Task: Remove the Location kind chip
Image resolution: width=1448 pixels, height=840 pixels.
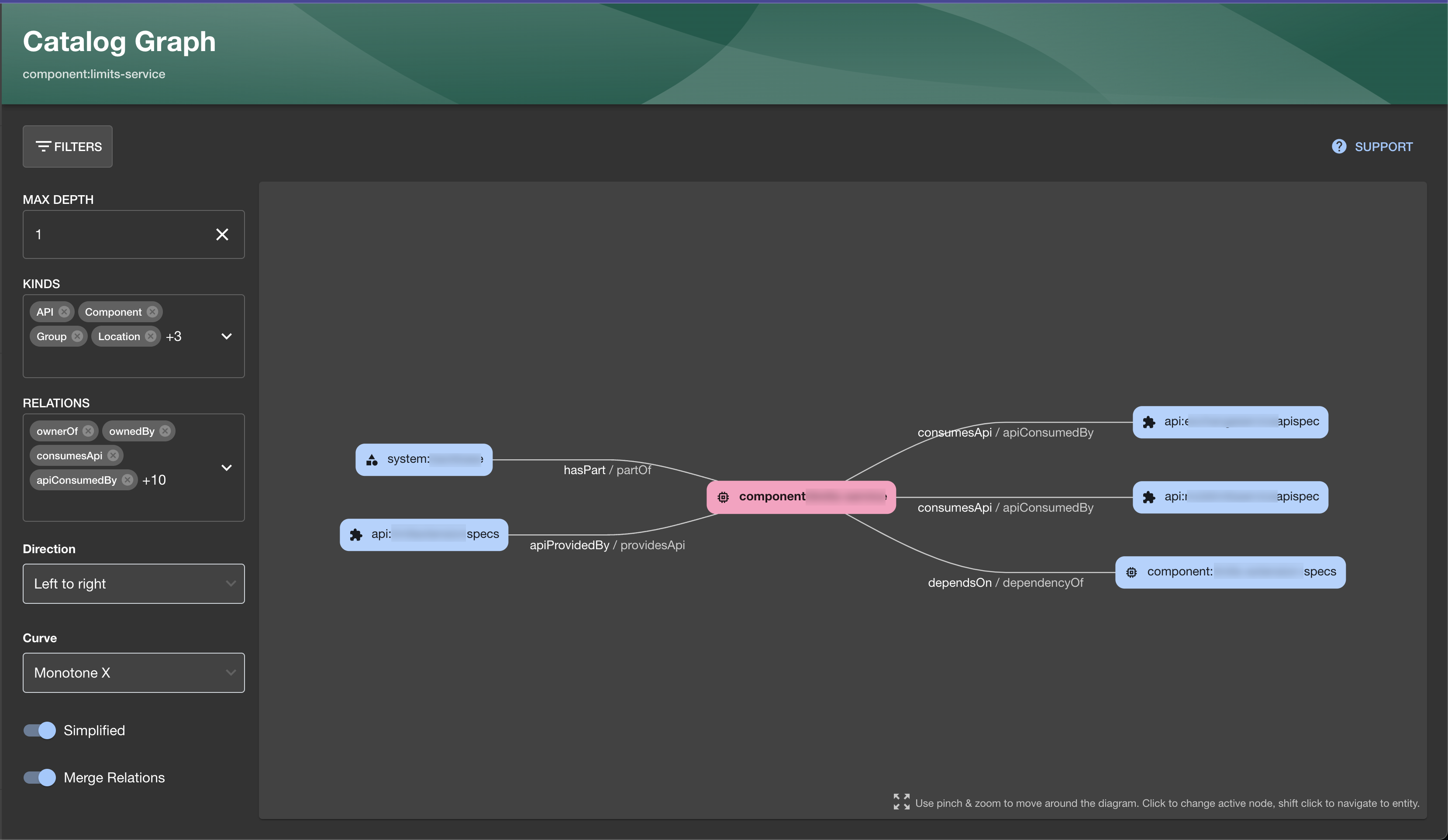Action: coord(151,337)
